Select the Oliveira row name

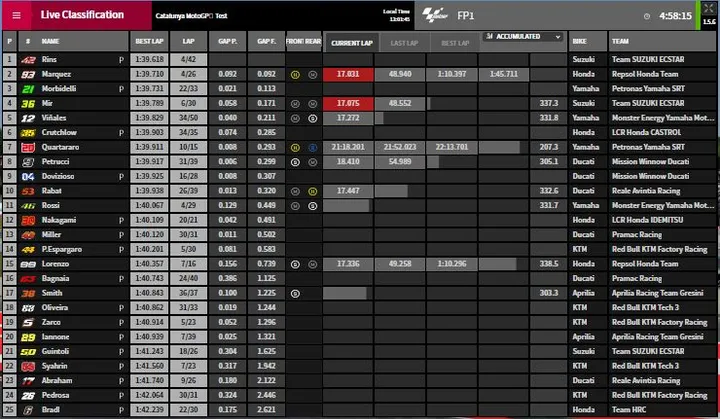click(x=55, y=307)
